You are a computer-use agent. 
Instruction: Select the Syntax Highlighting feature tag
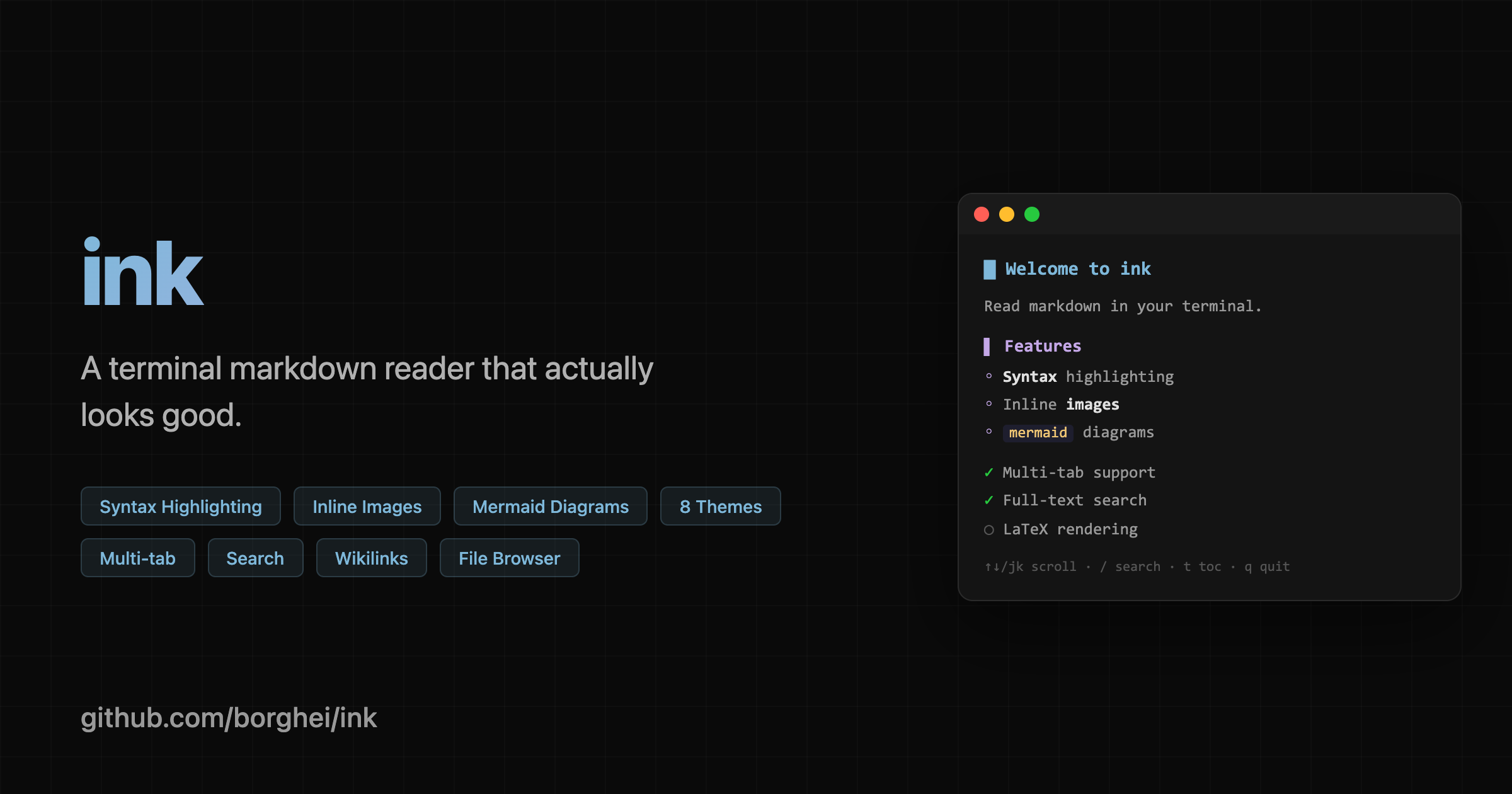[x=180, y=506]
